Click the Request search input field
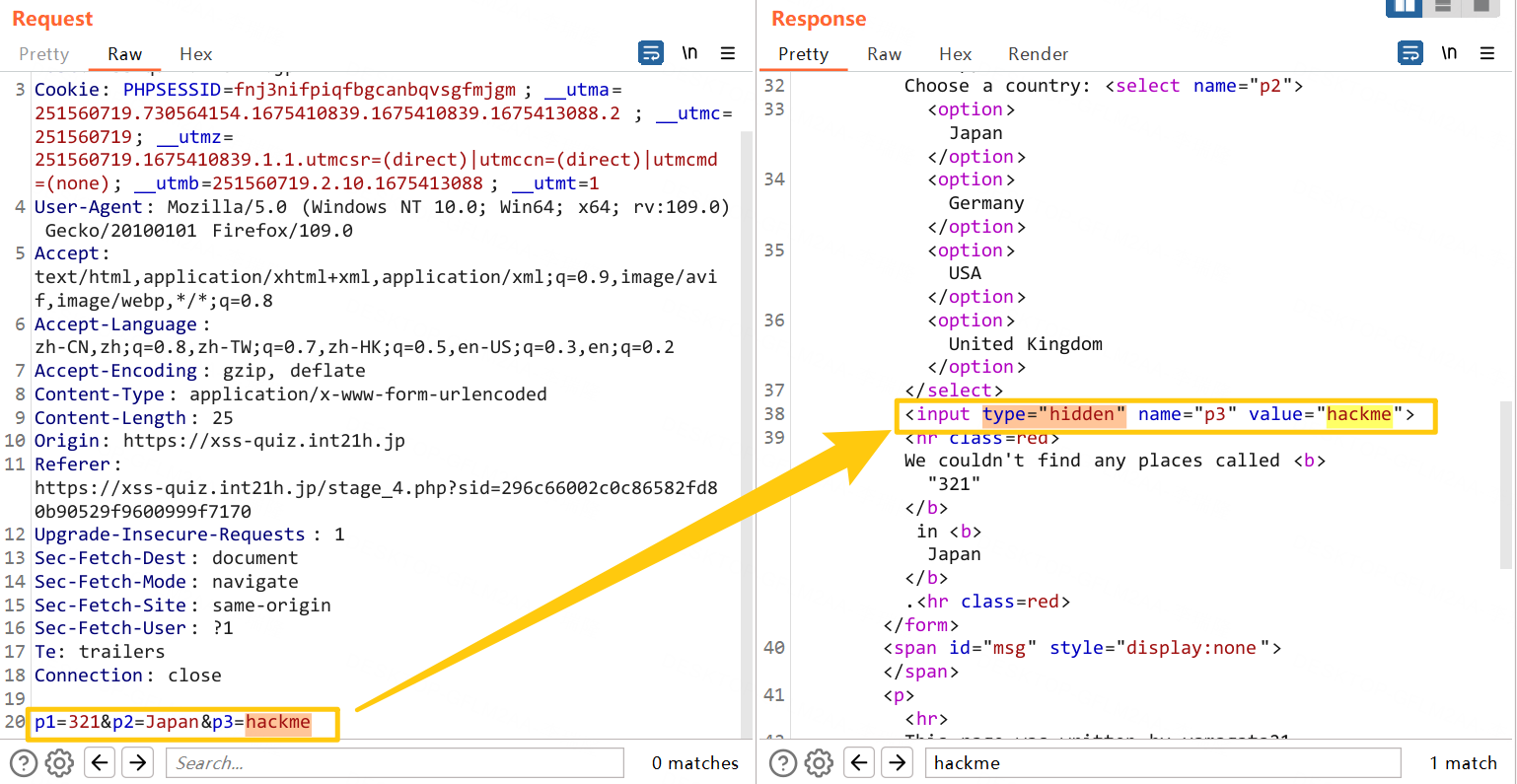 point(395,762)
